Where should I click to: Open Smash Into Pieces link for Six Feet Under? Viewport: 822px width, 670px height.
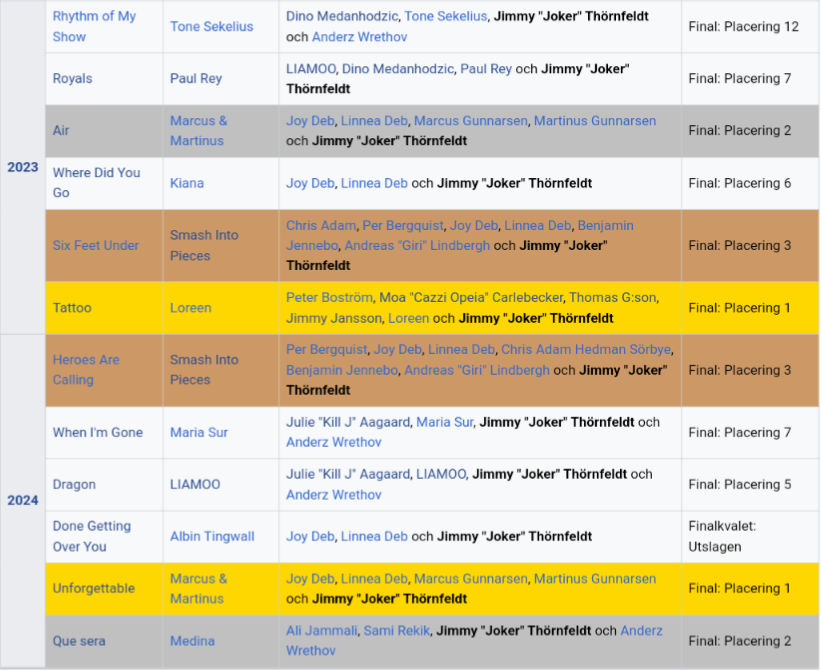point(204,245)
